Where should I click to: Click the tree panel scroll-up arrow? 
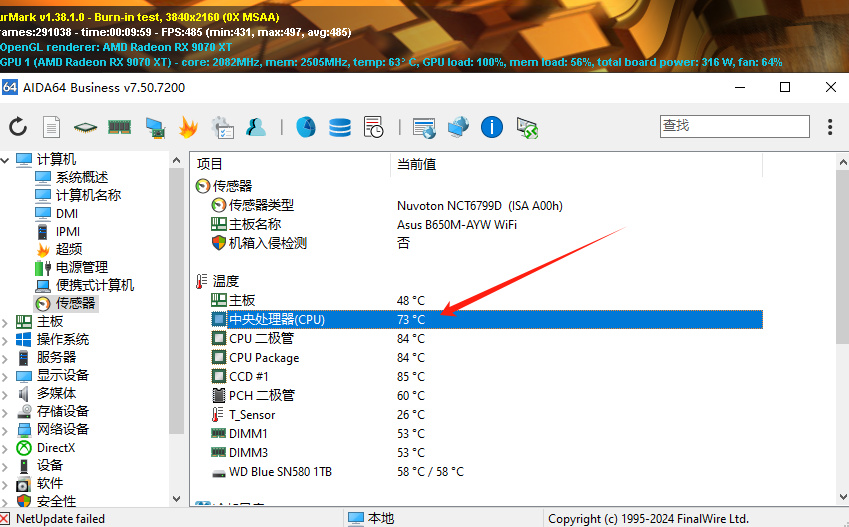177,160
